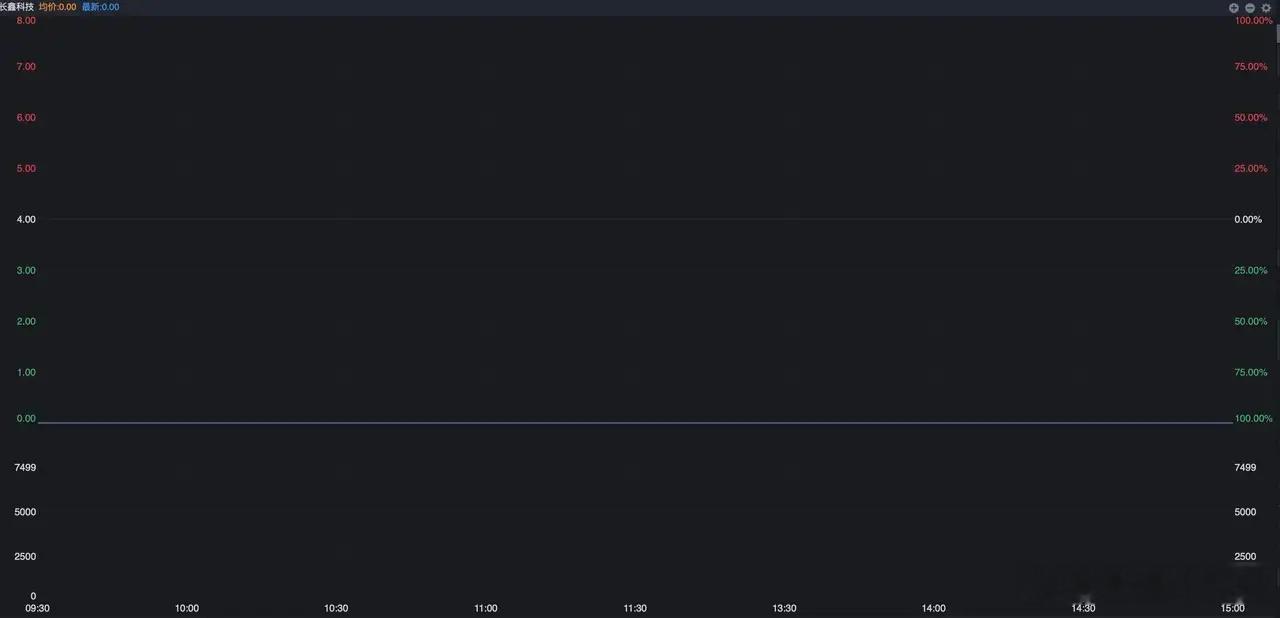Select the 10:00 time axis marker
The width and height of the screenshot is (1280, 618).
click(187, 608)
